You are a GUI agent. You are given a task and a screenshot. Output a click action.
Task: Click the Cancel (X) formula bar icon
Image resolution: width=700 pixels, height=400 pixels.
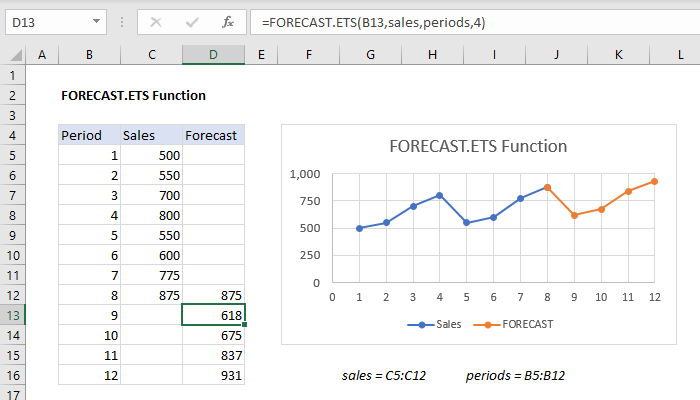(x=156, y=22)
